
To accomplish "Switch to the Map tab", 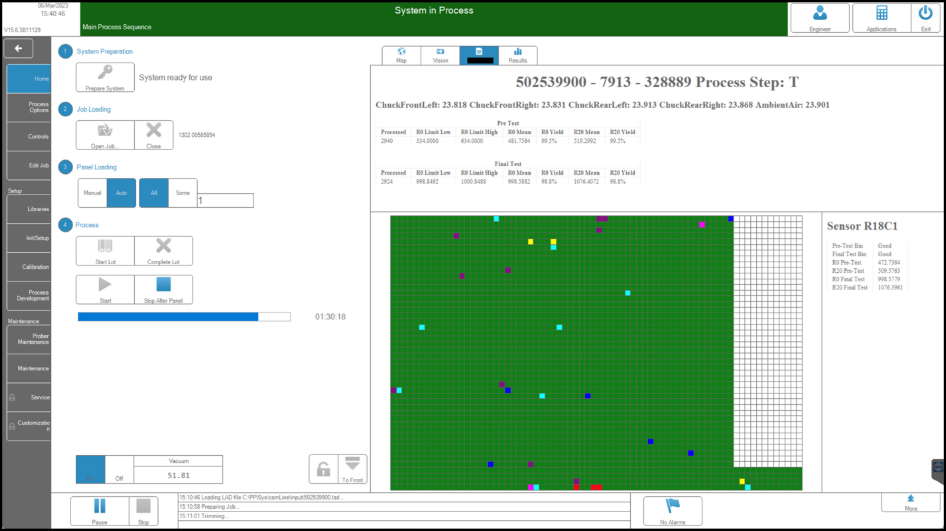I will [401, 55].
